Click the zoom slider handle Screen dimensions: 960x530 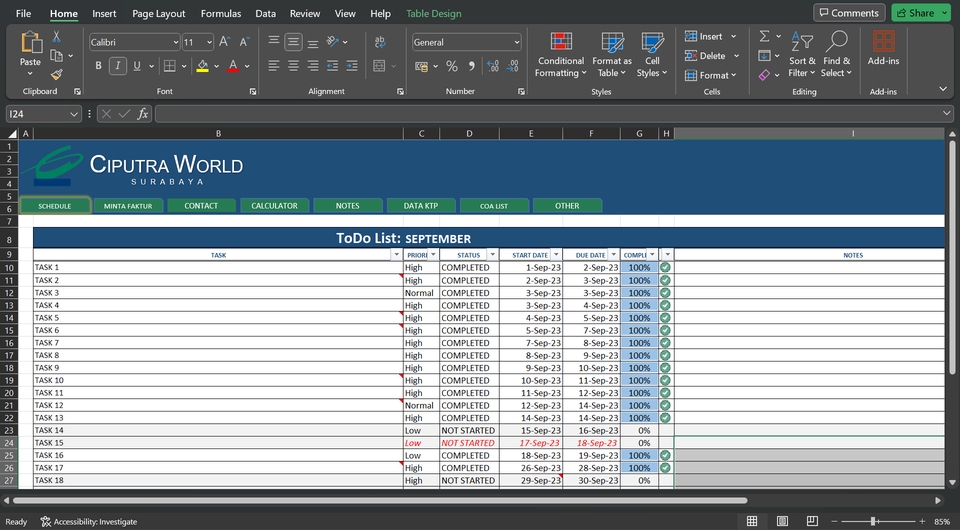874,521
